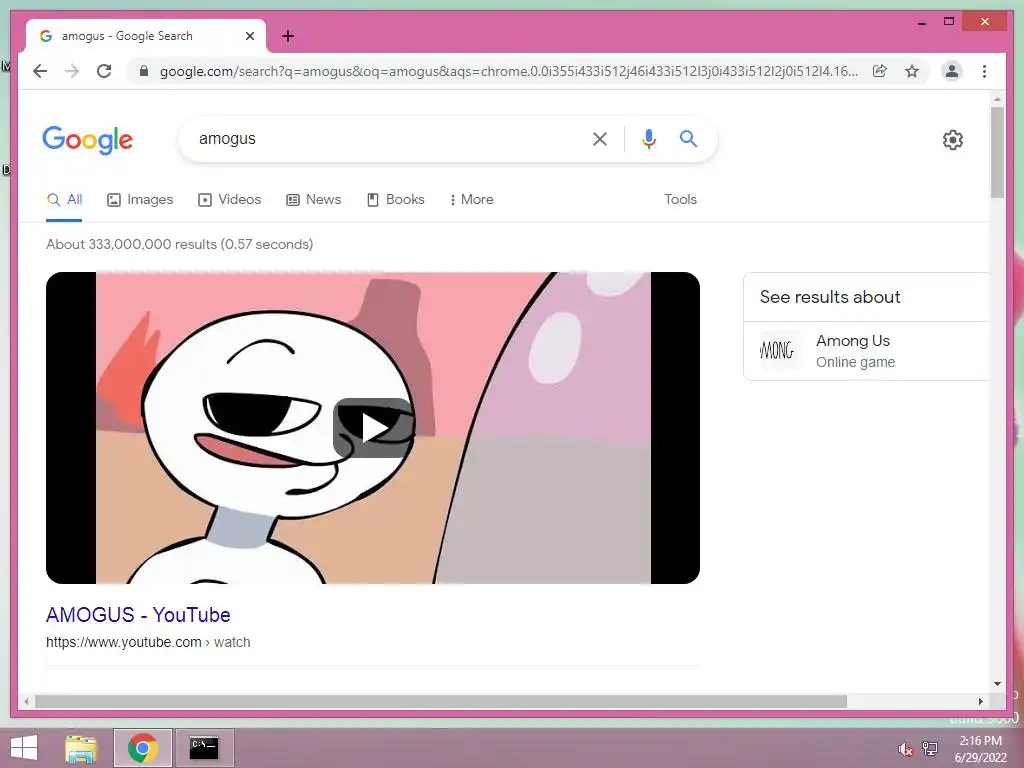Image resolution: width=1024 pixels, height=768 pixels.
Task: Minimize the Chrome window
Action: click(x=921, y=22)
